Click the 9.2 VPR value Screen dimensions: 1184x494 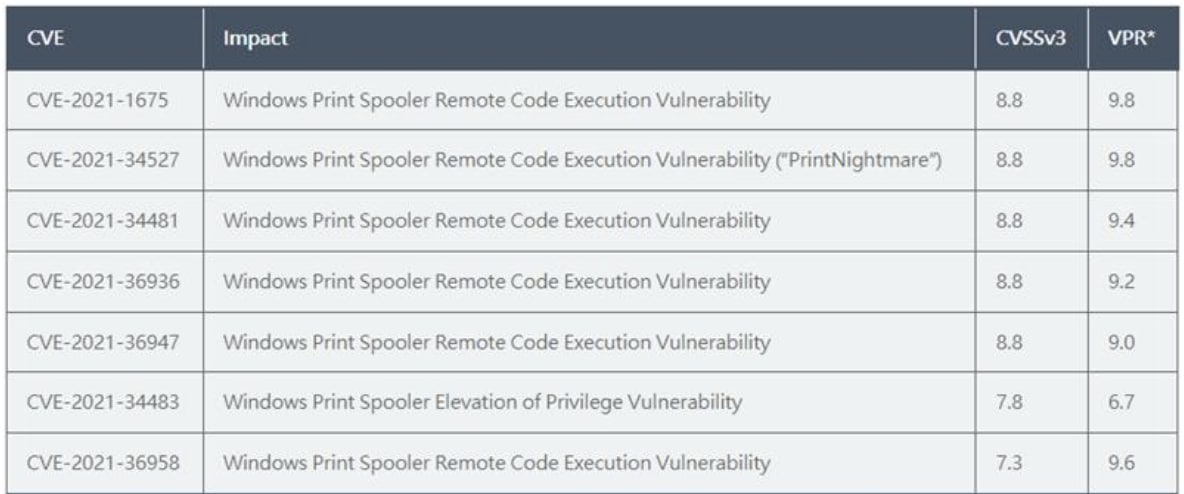(x=1121, y=281)
